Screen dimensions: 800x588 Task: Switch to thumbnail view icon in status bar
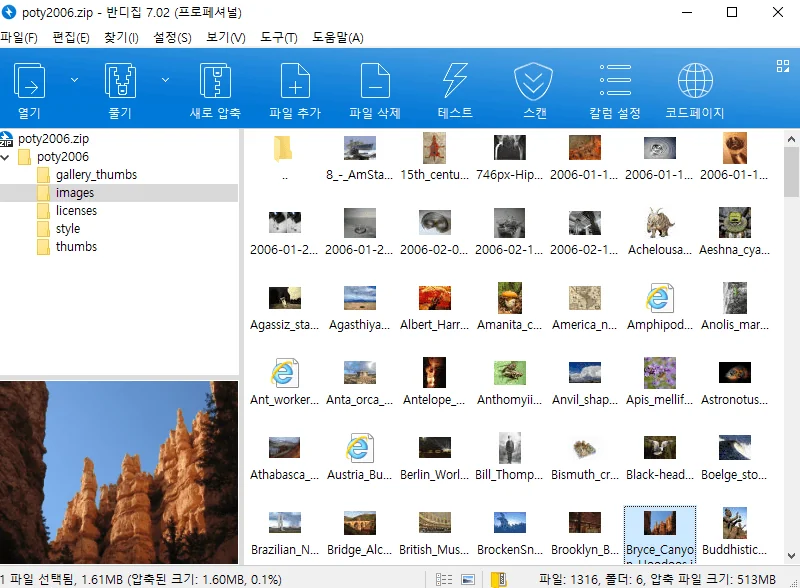coord(468,579)
